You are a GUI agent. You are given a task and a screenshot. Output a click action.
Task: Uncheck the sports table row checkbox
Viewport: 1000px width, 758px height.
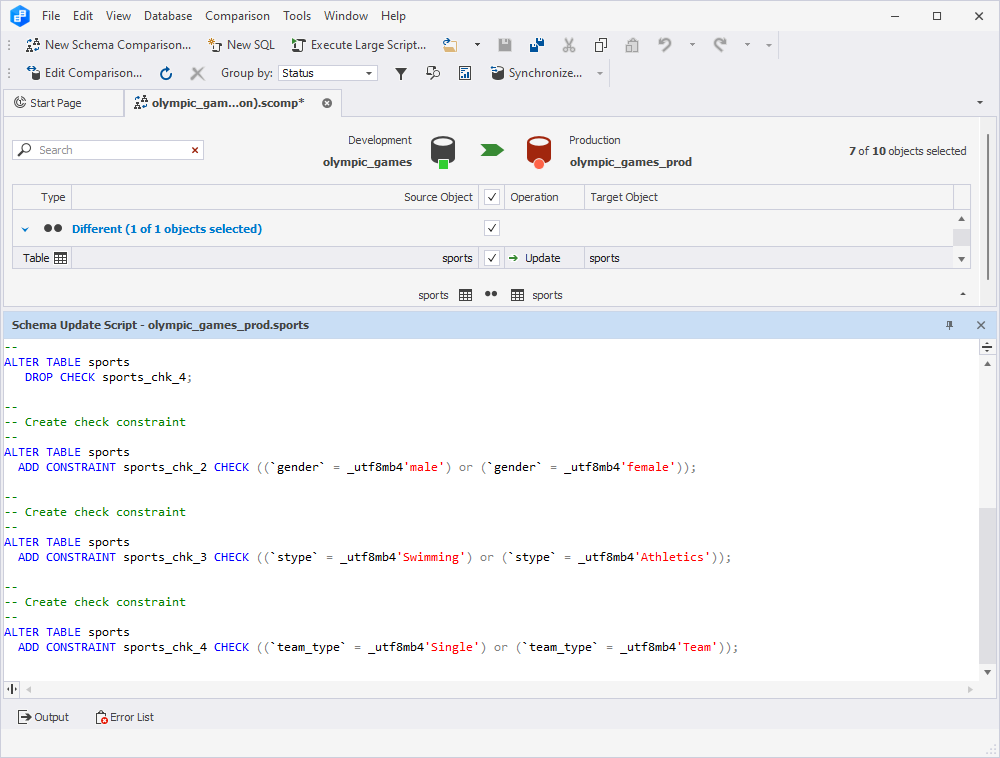point(492,258)
